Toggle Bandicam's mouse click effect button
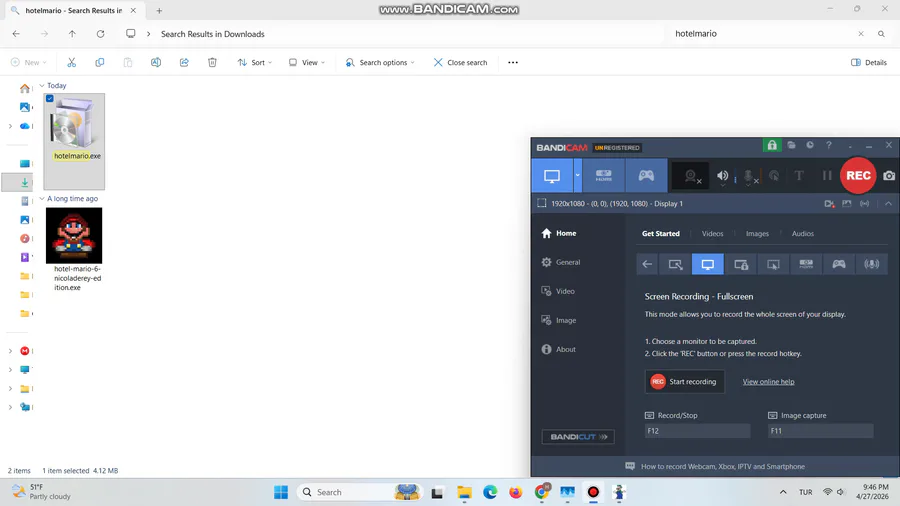Screen dimensions: 900x506 click(774, 176)
